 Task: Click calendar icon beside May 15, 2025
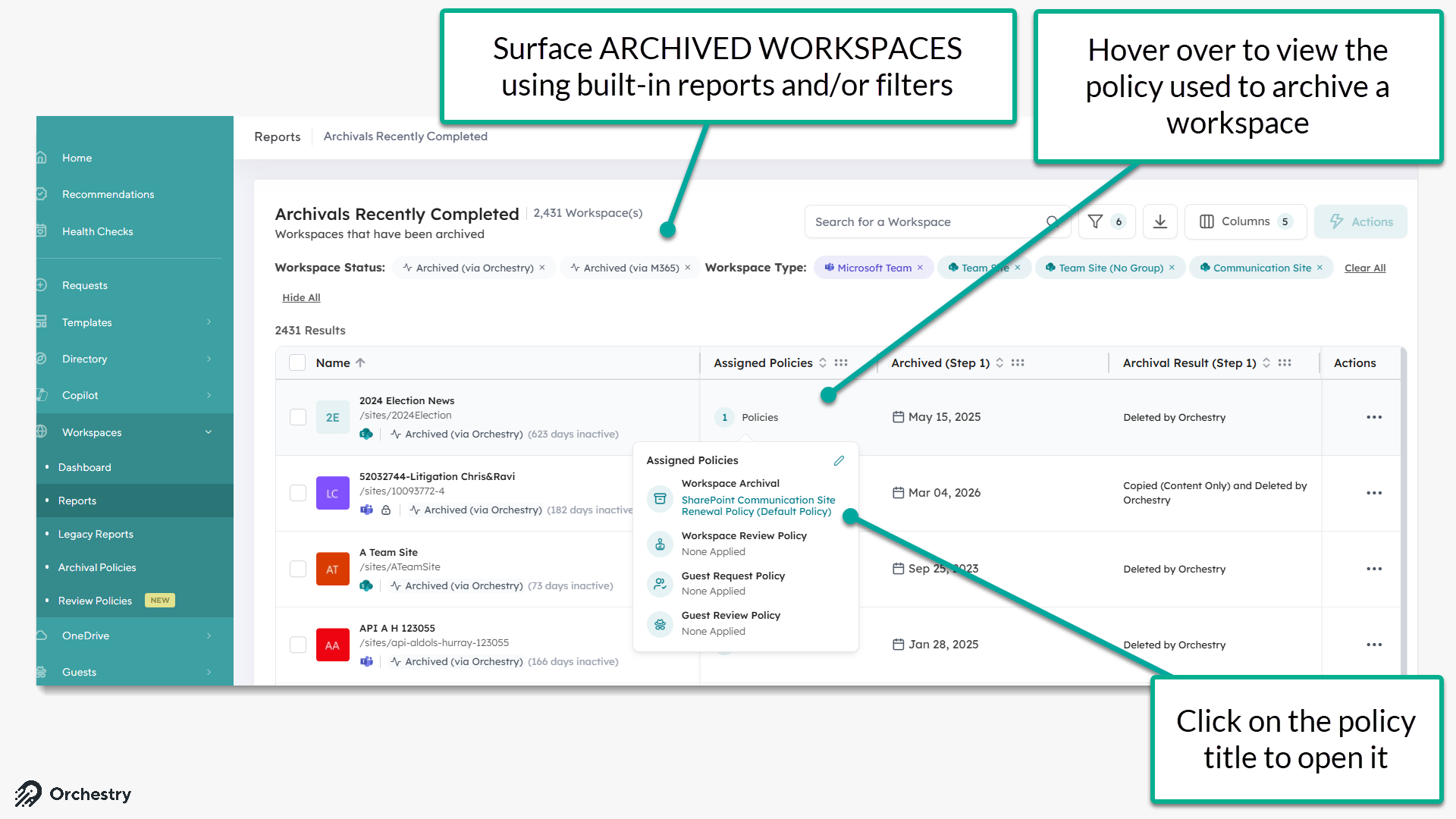tap(898, 417)
